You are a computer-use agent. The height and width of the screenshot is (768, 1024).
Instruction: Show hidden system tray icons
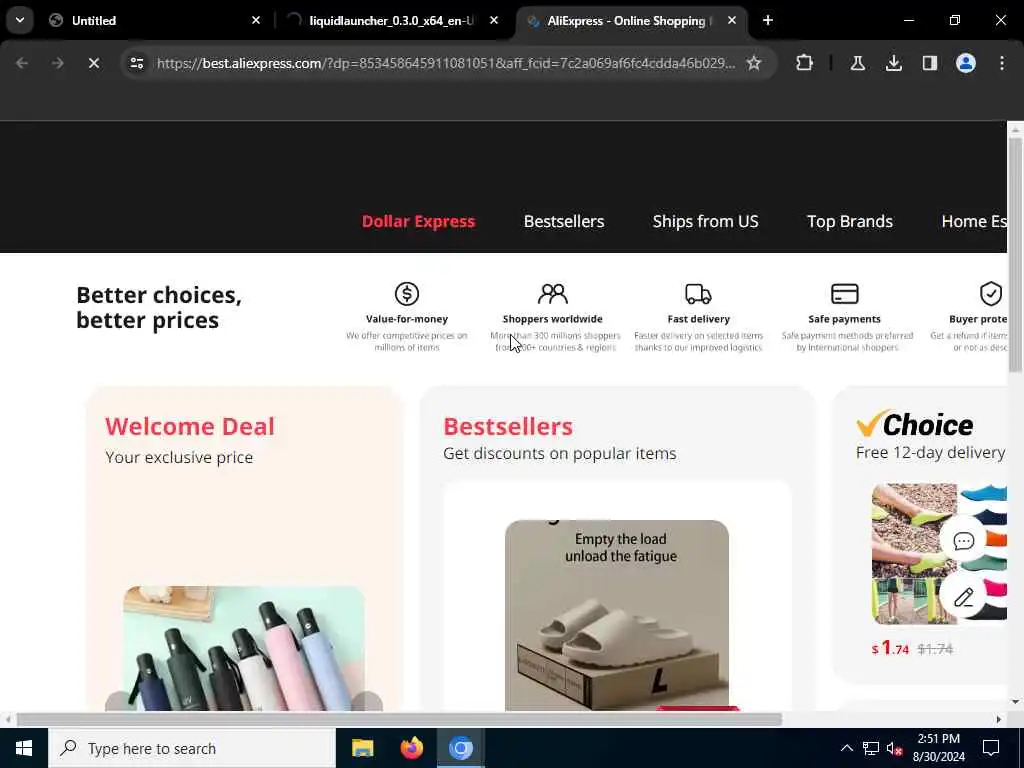[846, 748]
